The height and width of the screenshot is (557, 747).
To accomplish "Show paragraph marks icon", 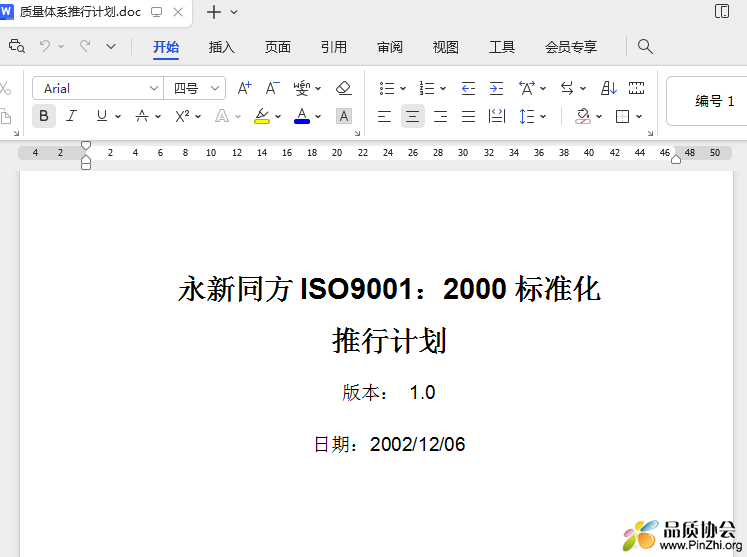I will 636,88.
